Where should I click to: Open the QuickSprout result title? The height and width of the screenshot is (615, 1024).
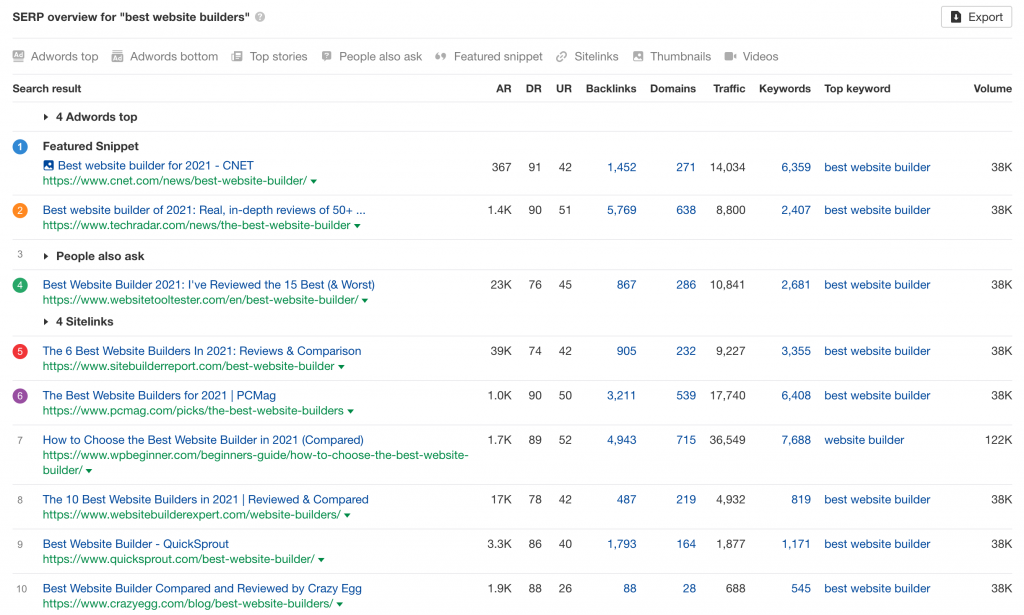coord(136,544)
